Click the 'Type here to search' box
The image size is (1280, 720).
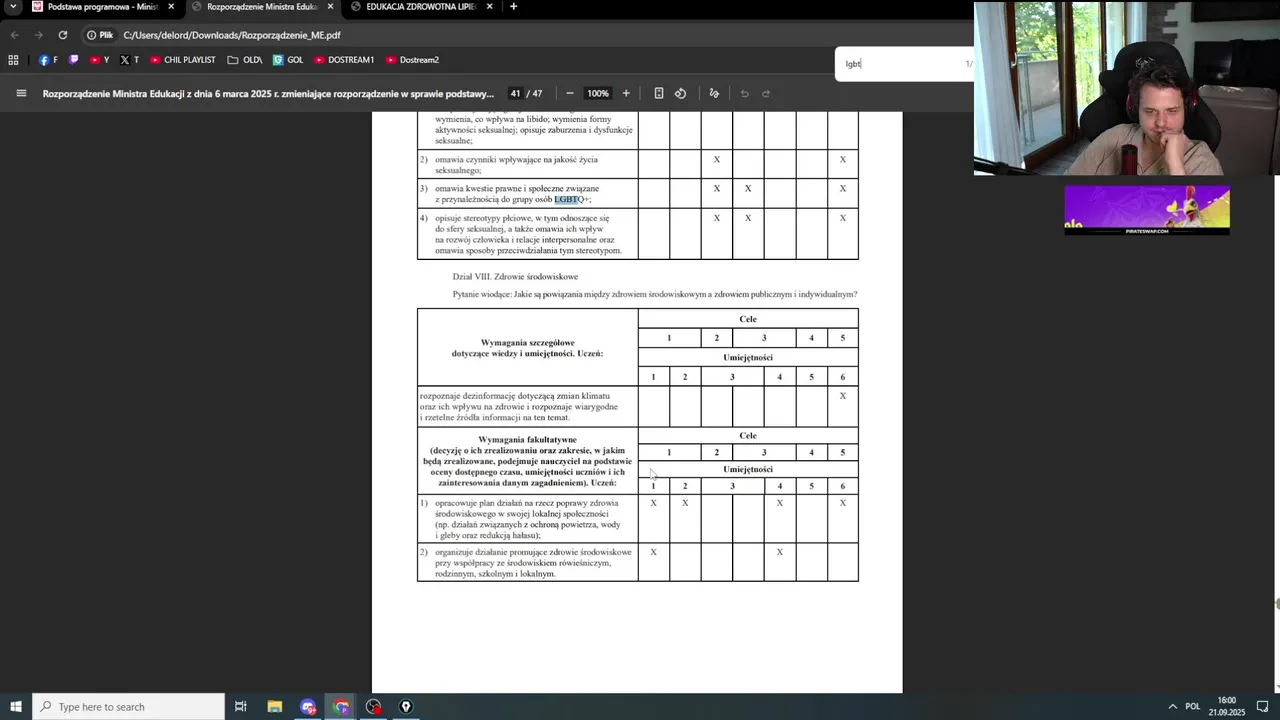coord(128,706)
